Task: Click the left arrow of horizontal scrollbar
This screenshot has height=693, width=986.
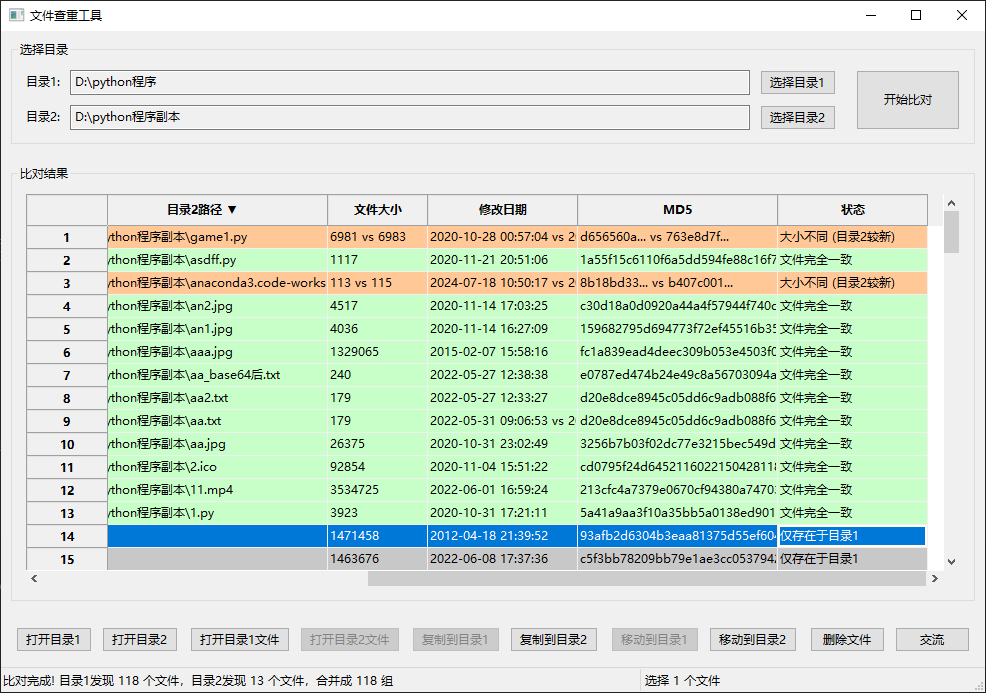Action: point(33,578)
